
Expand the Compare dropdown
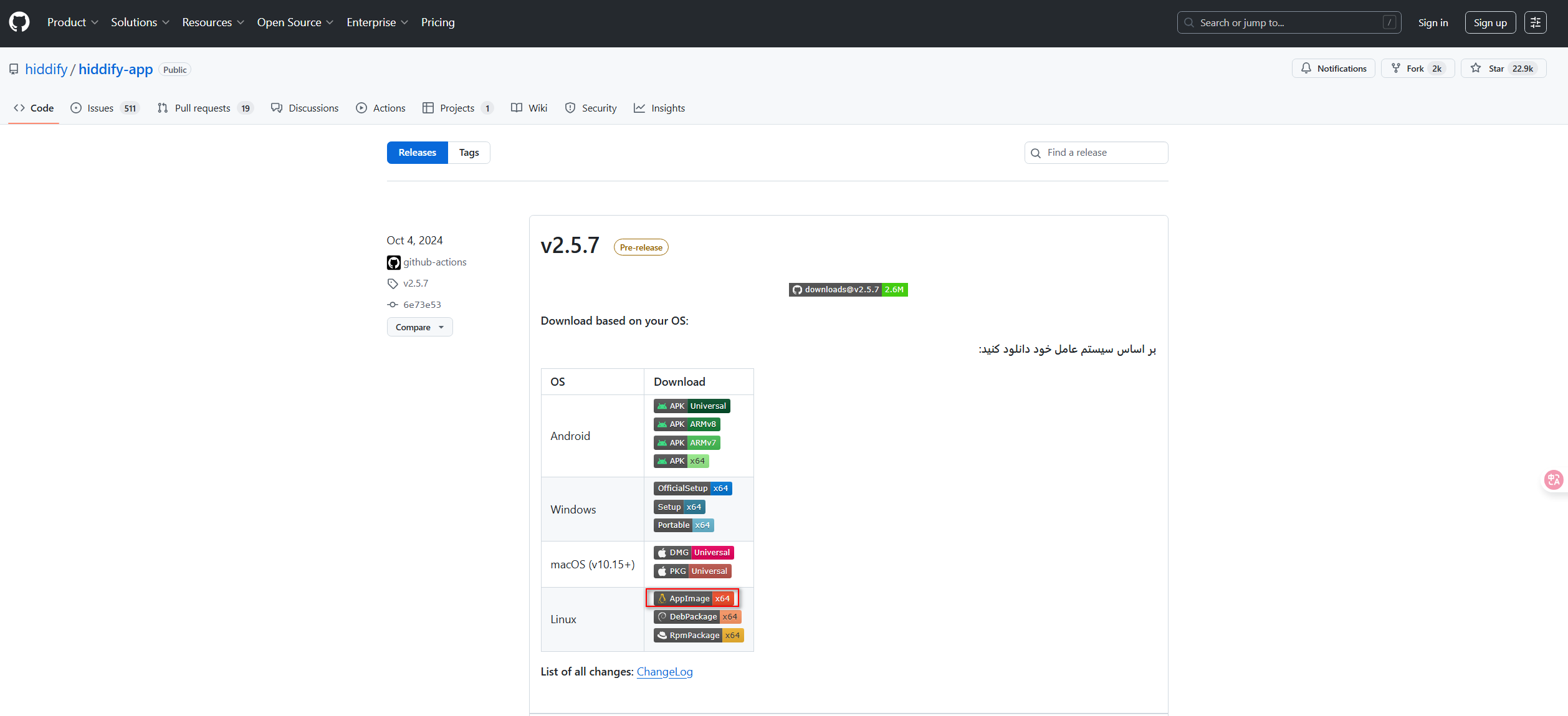point(420,327)
